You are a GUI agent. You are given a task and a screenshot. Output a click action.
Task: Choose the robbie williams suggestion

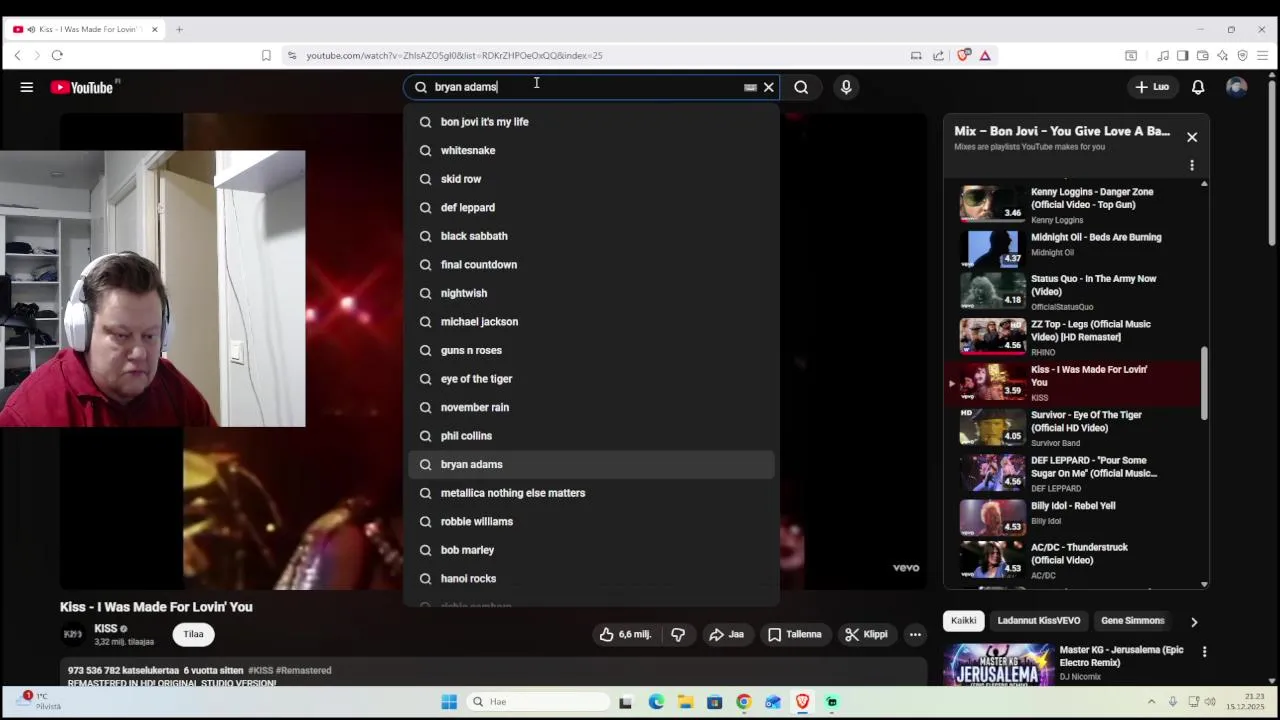click(x=591, y=521)
